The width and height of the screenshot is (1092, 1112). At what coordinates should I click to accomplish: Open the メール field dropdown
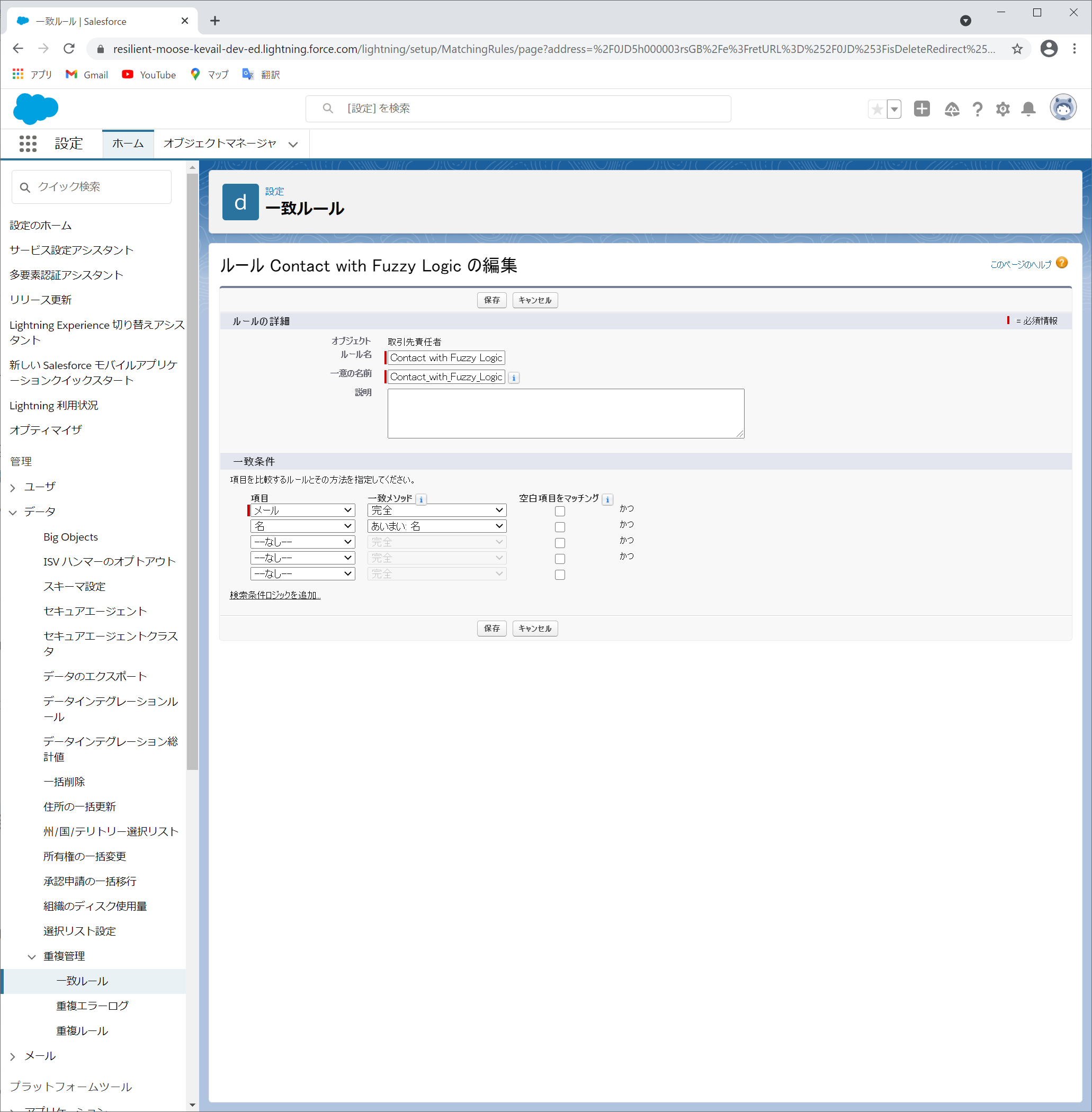(302, 510)
